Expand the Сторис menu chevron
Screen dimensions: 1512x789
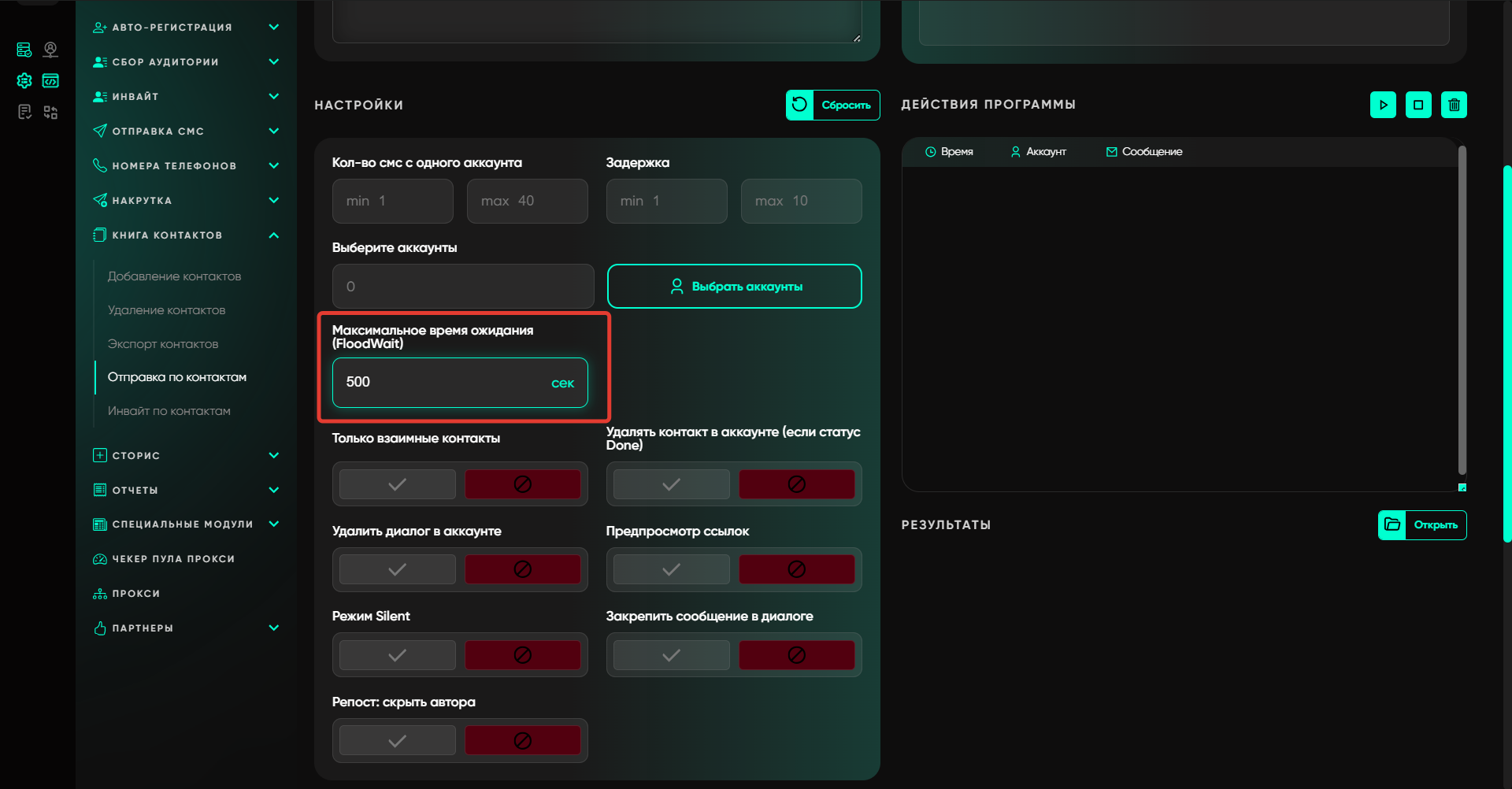coord(273,456)
